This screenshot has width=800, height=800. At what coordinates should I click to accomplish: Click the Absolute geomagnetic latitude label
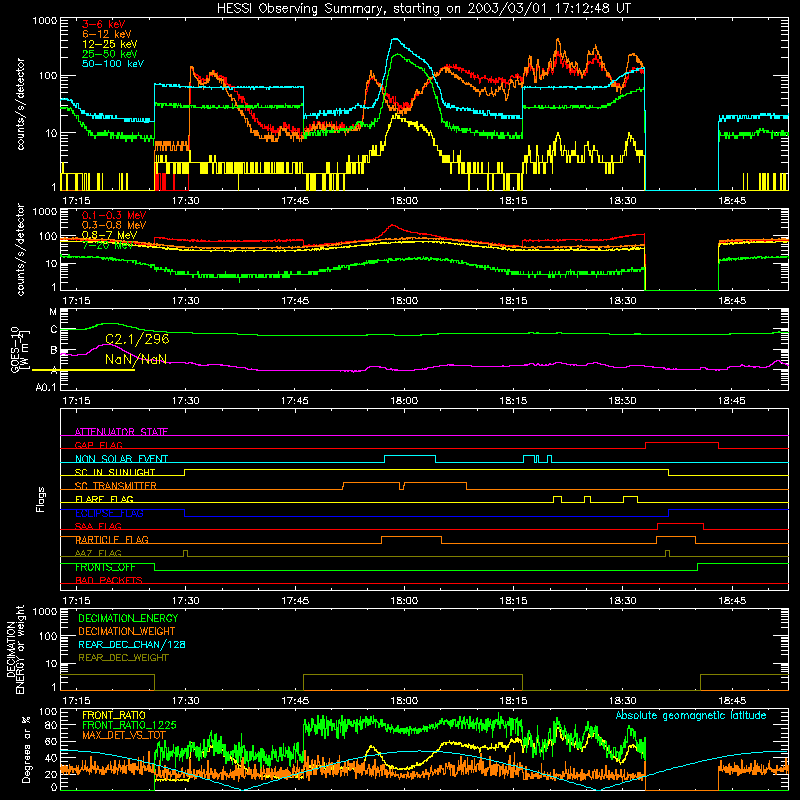(691, 715)
